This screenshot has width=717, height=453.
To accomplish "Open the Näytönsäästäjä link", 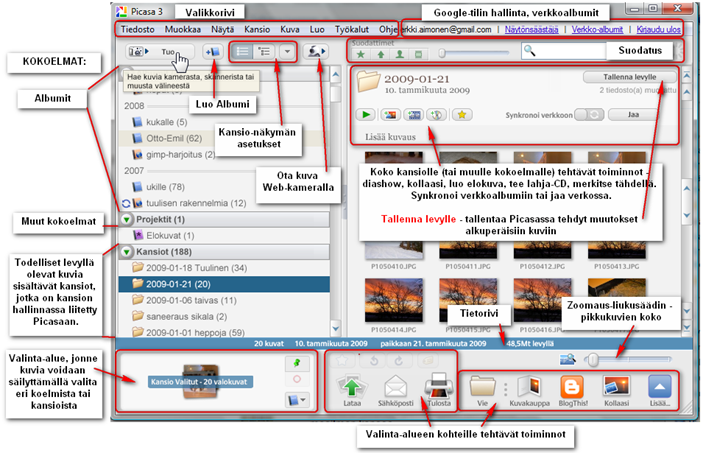I will tap(531, 30).
